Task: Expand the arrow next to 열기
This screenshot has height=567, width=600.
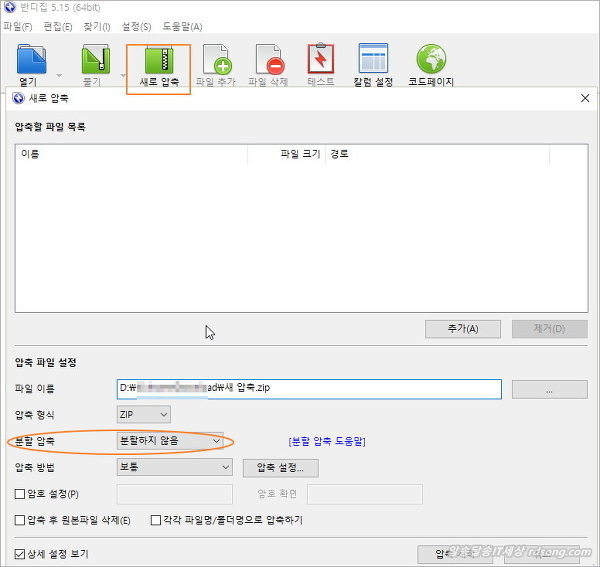Action: pyautogui.click(x=59, y=75)
